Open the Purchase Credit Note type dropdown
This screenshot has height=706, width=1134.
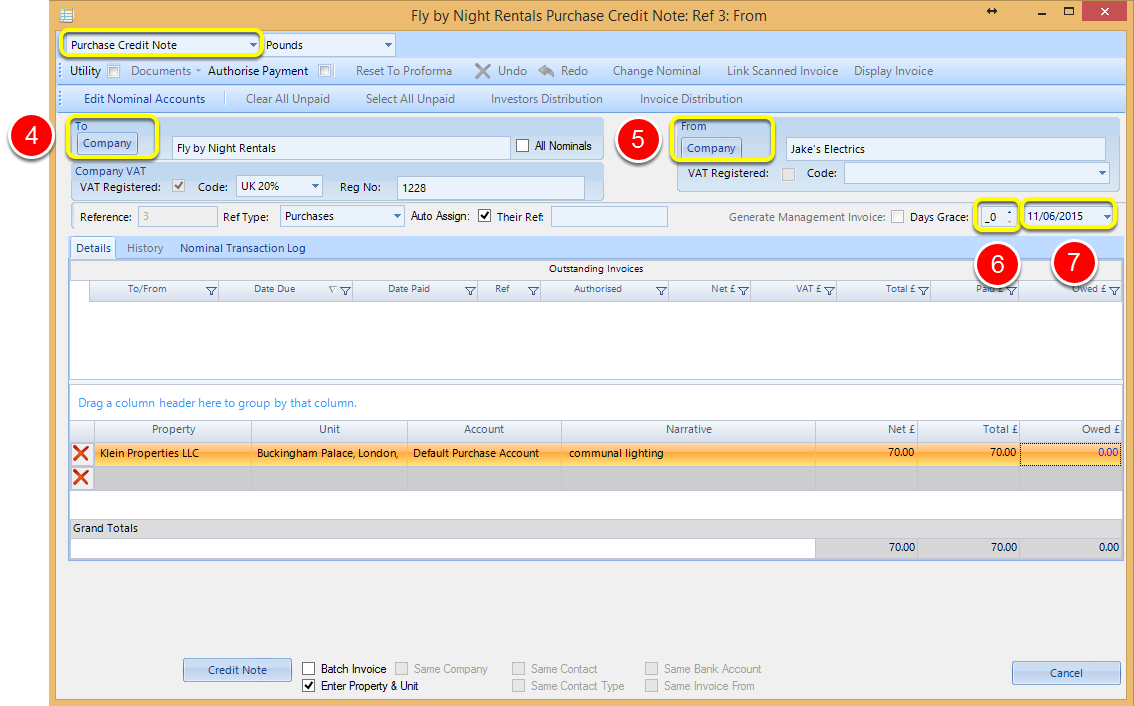pyautogui.click(x=252, y=45)
